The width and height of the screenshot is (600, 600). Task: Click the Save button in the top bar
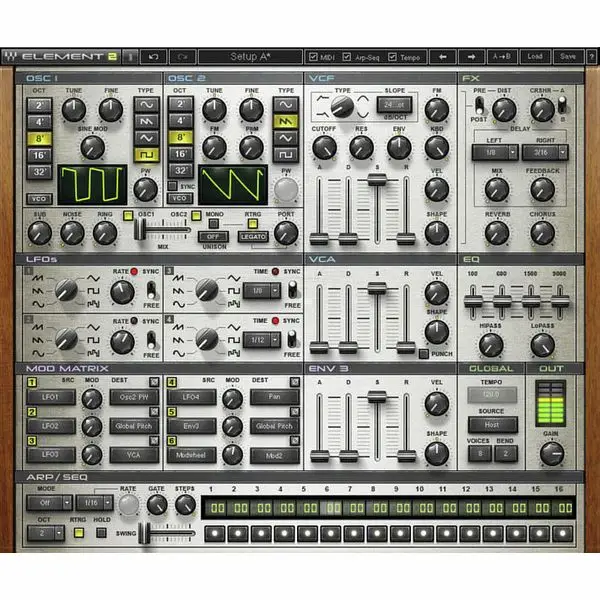point(568,56)
